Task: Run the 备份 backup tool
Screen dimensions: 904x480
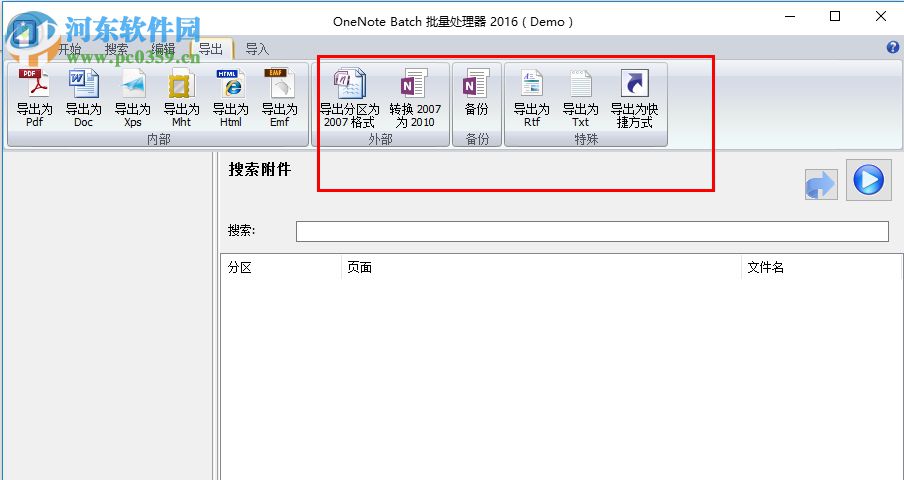Action: pos(476,92)
